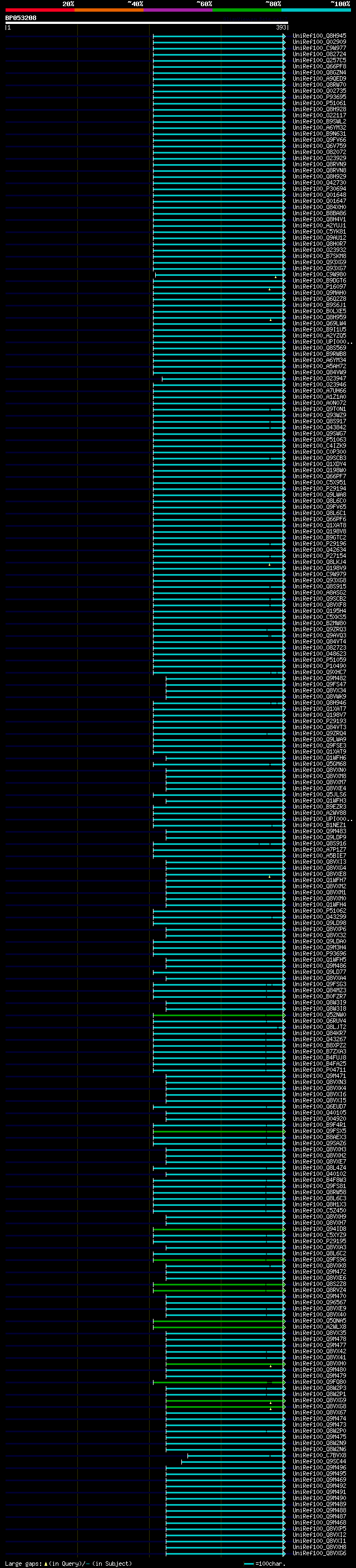Viewport: 356px width, 1568px height.
Task: Select label UniRef100_Q9SC44
Action: [x=319, y=1461]
